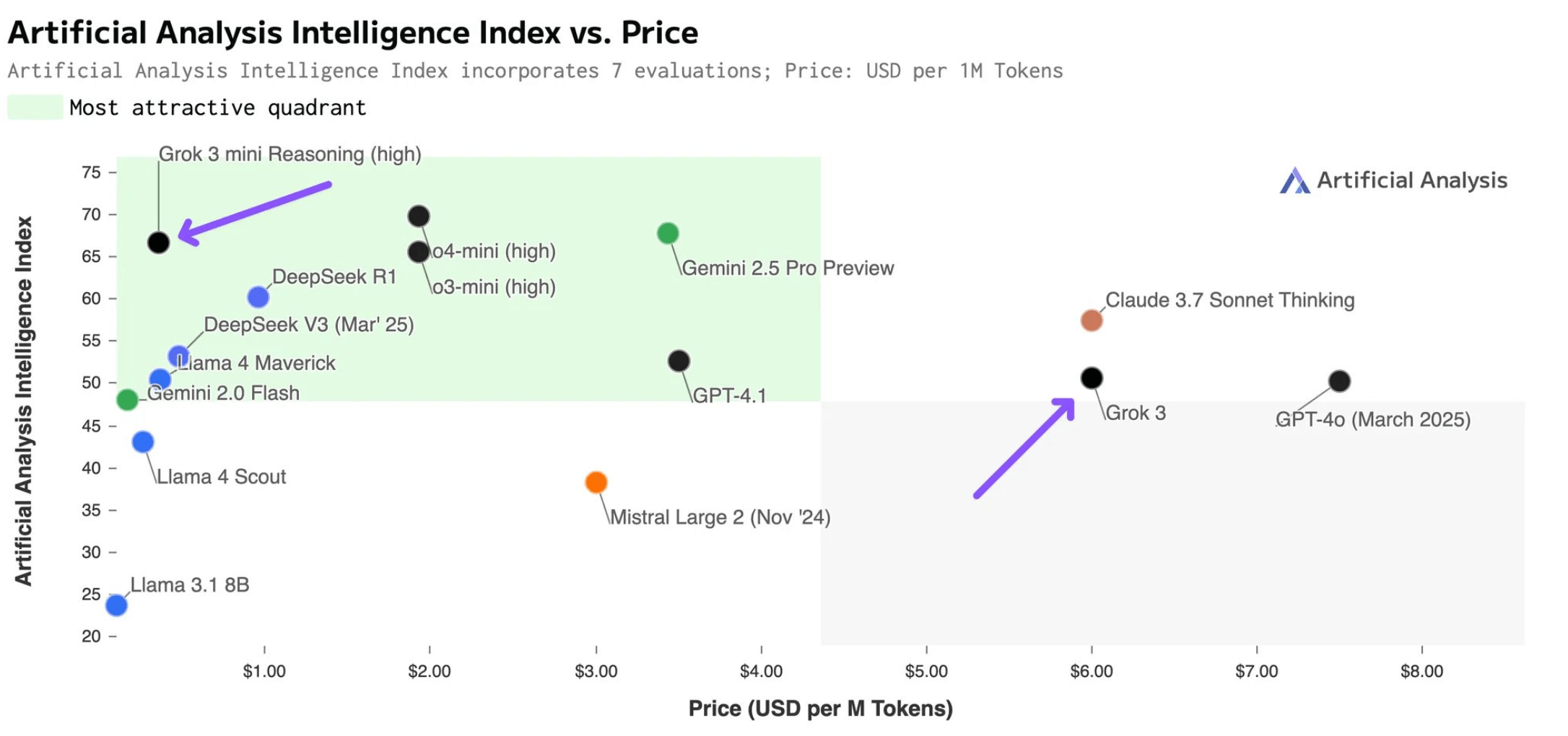Viewport: 1568px width, 736px height.
Task: Click the o4-mini (high) data point
Action: tap(419, 216)
